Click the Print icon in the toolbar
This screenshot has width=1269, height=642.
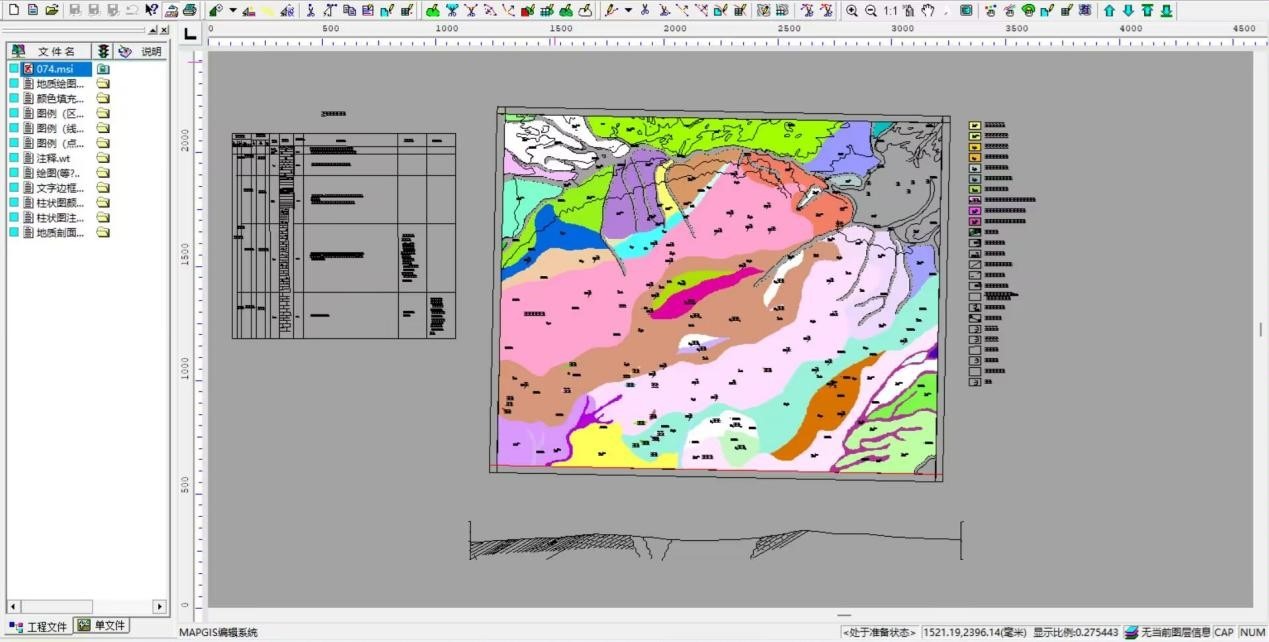(x=189, y=10)
